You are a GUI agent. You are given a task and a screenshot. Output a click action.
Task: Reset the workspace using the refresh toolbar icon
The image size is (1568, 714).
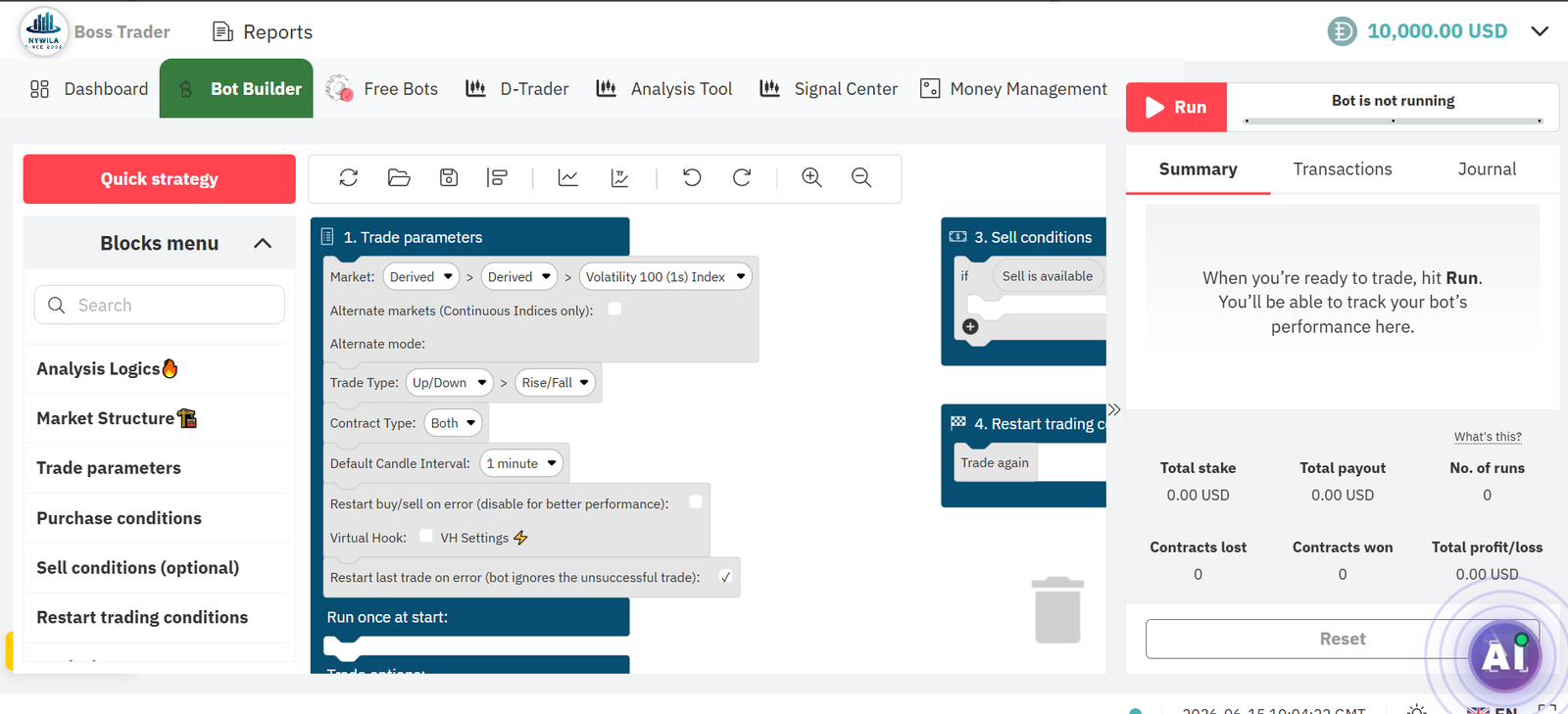pyautogui.click(x=348, y=177)
